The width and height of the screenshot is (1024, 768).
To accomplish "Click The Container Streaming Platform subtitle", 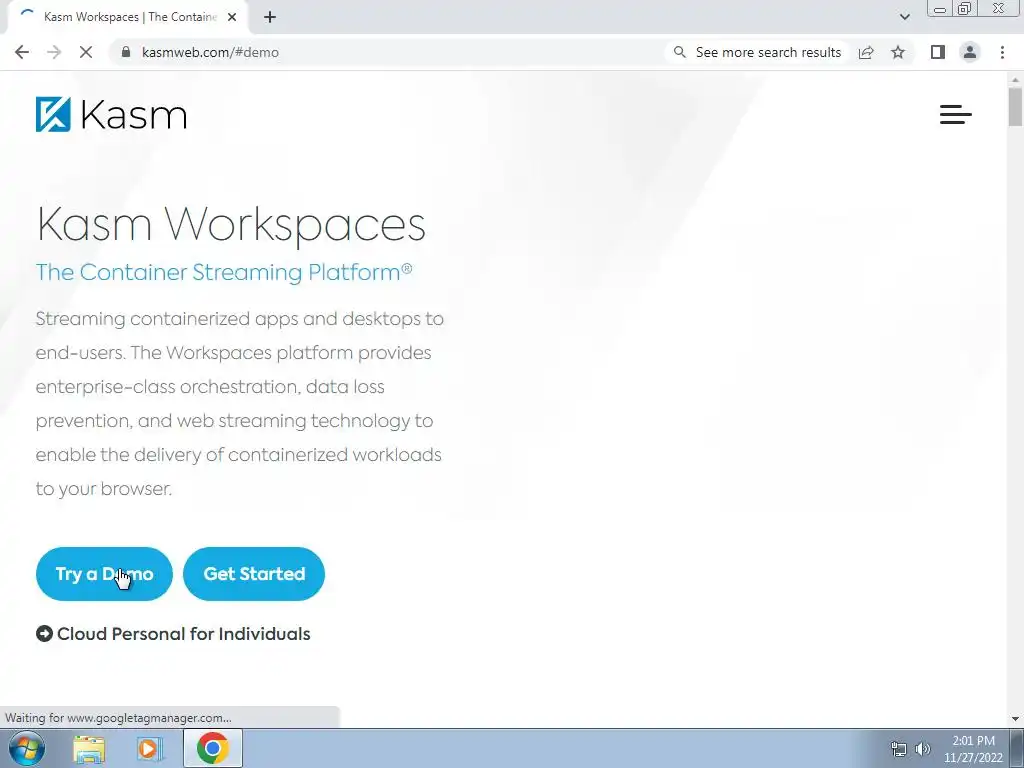I will (224, 272).
